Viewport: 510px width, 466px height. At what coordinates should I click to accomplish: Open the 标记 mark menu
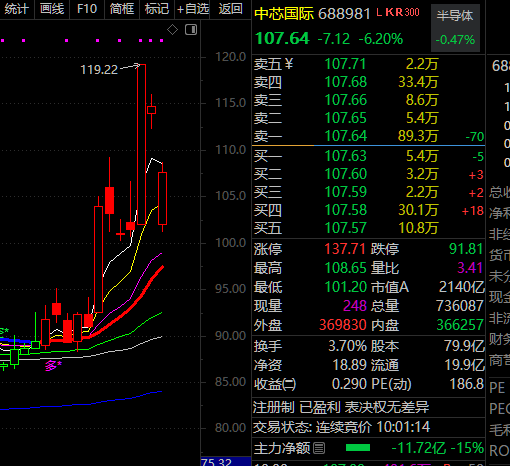coord(157,9)
